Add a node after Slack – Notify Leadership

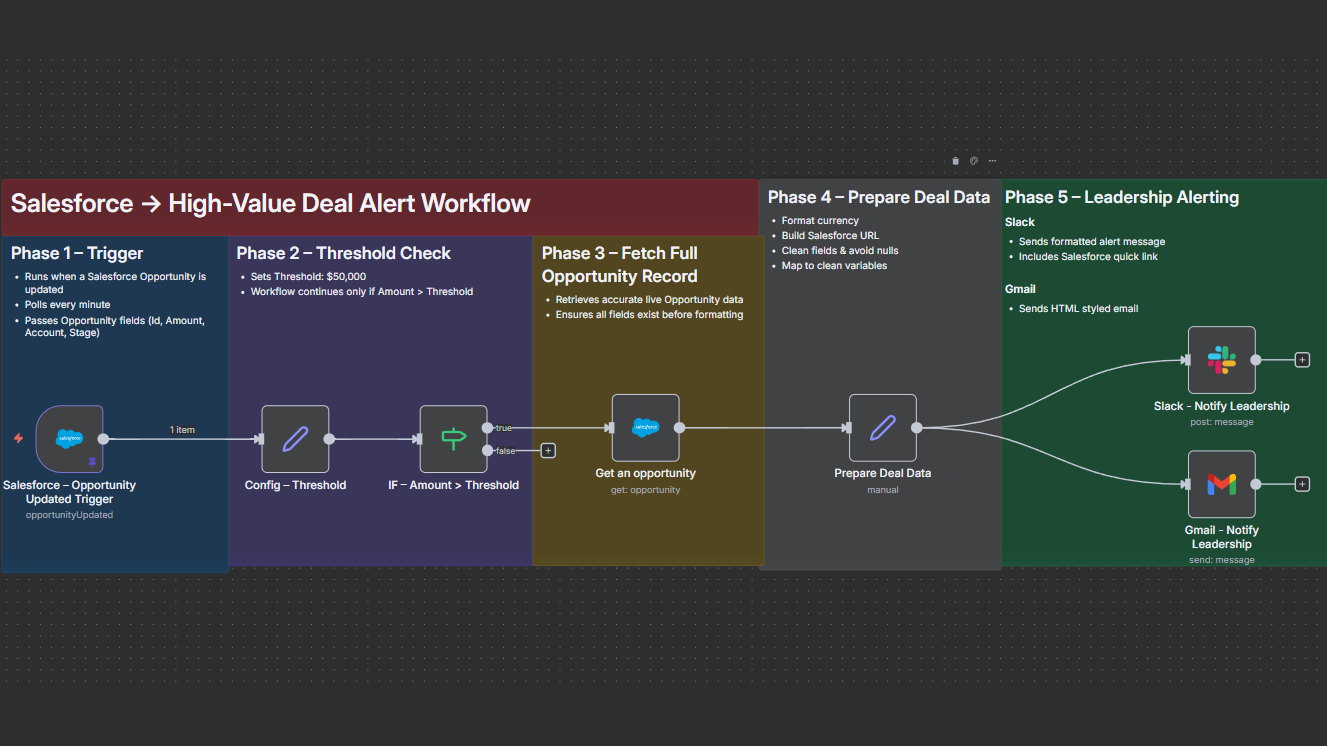click(1302, 359)
